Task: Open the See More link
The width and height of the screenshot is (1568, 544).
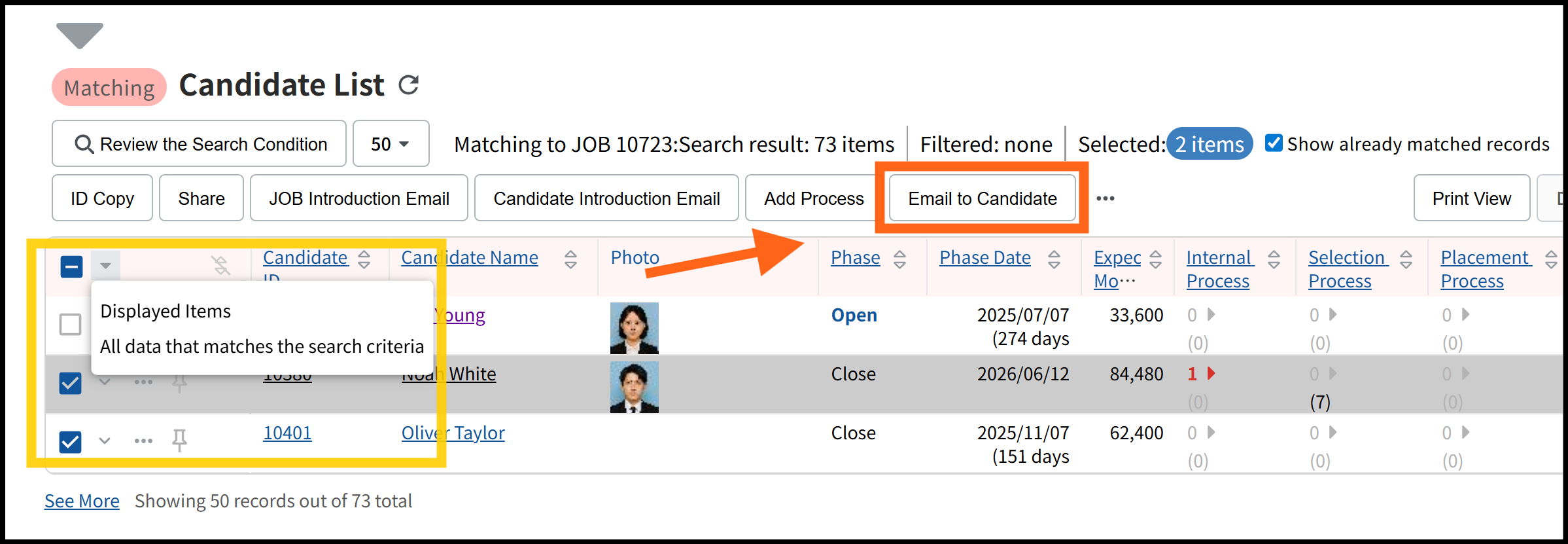Action: (x=82, y=501)
